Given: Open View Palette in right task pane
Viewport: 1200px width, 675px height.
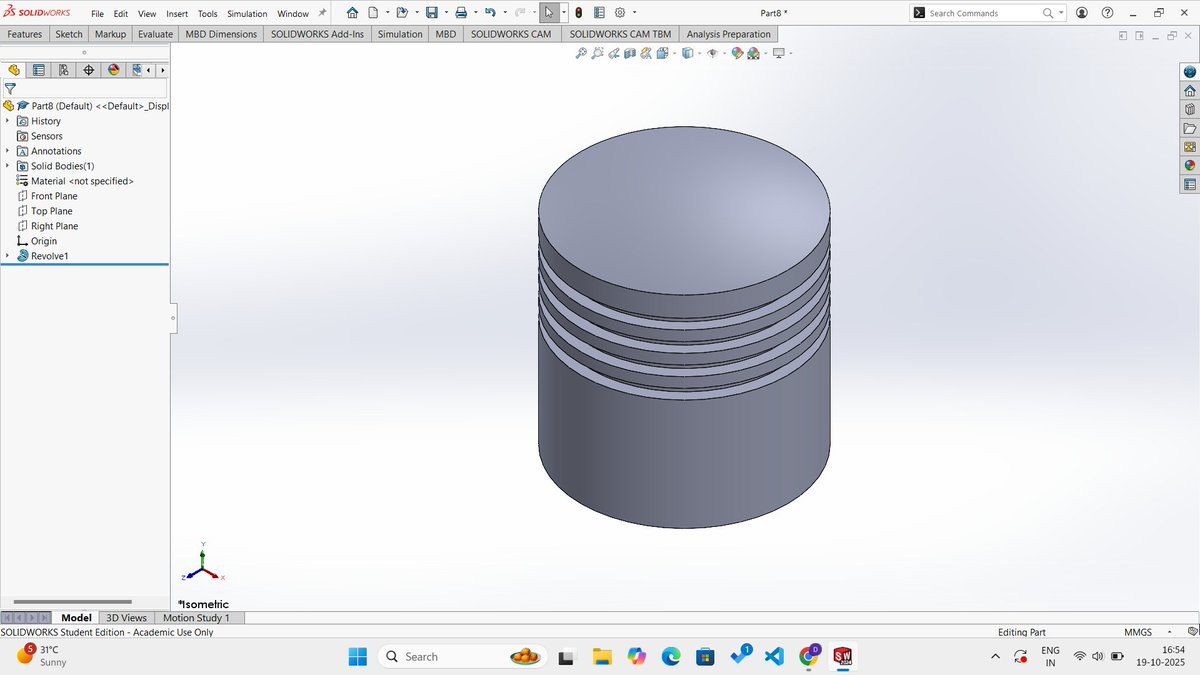Looking at the screenshot, I should (x=1189, y=147).
